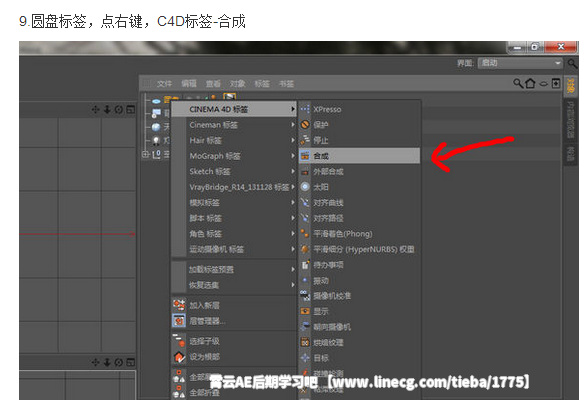This screenshot has height=401, width=580.
Task: Open the 标签 menu in object manager
Action: coord(262,84)
